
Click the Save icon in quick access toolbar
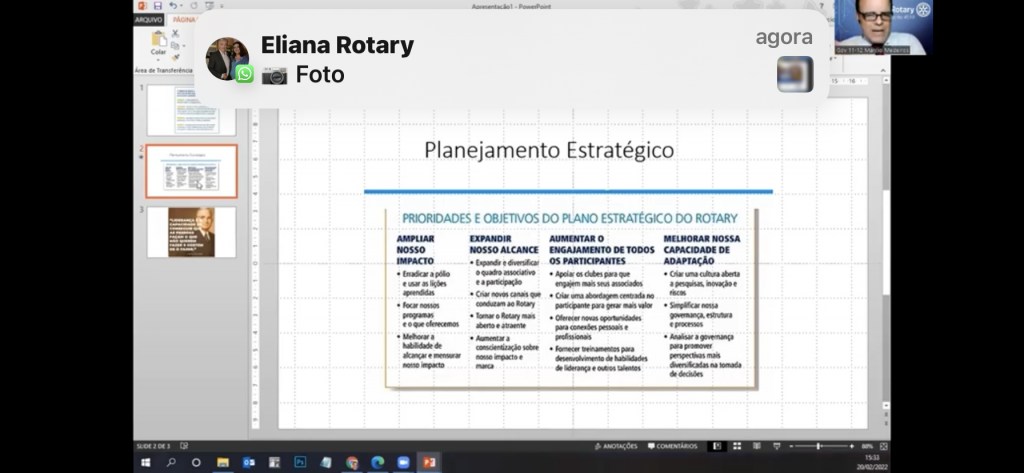[x=158, y=6]
